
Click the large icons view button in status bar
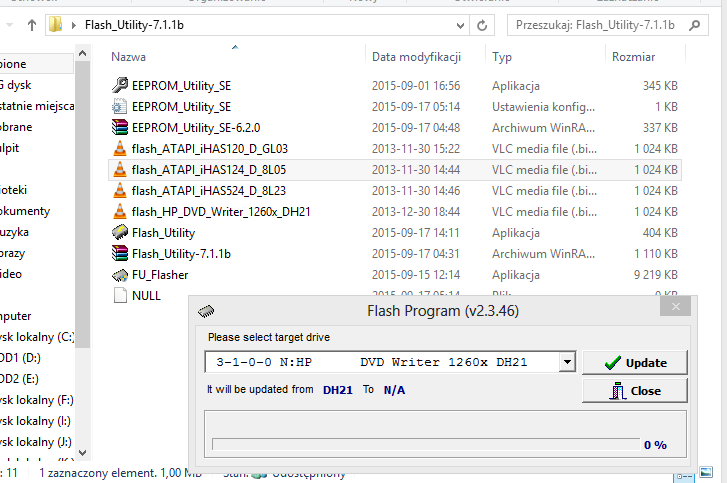(706, 472)
